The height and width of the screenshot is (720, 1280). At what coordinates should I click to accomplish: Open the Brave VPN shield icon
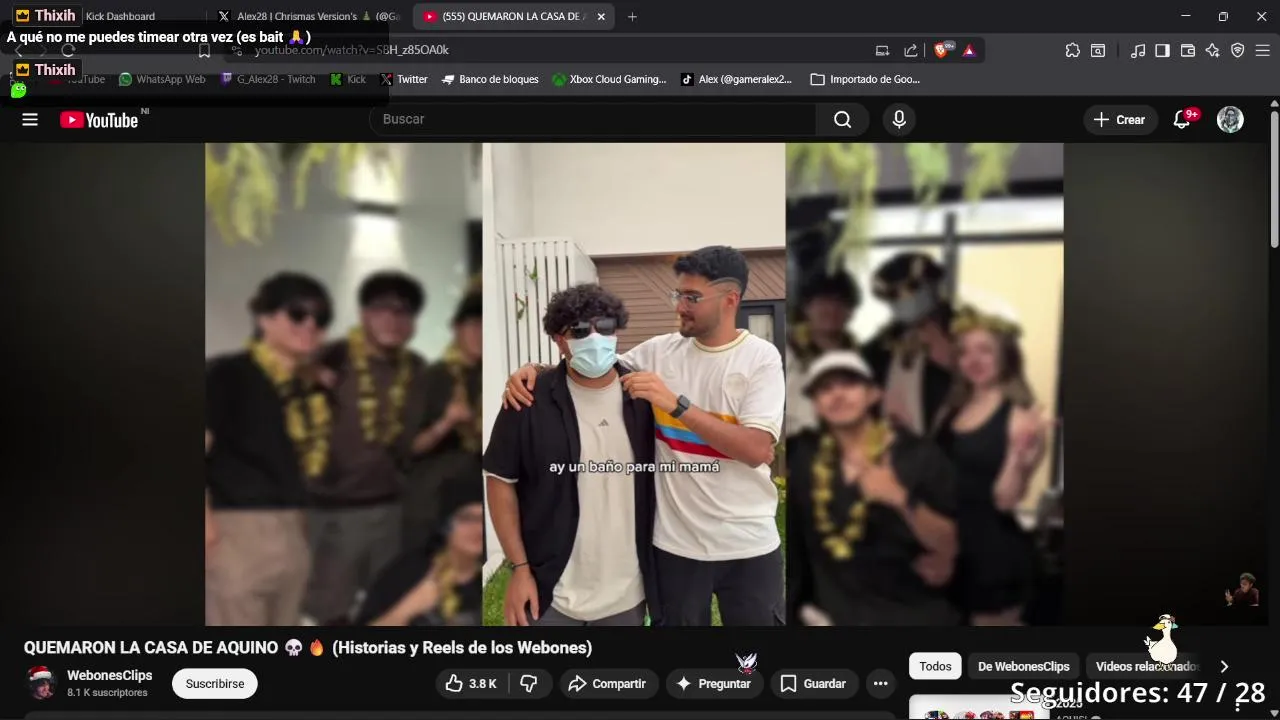point(1237,50)
